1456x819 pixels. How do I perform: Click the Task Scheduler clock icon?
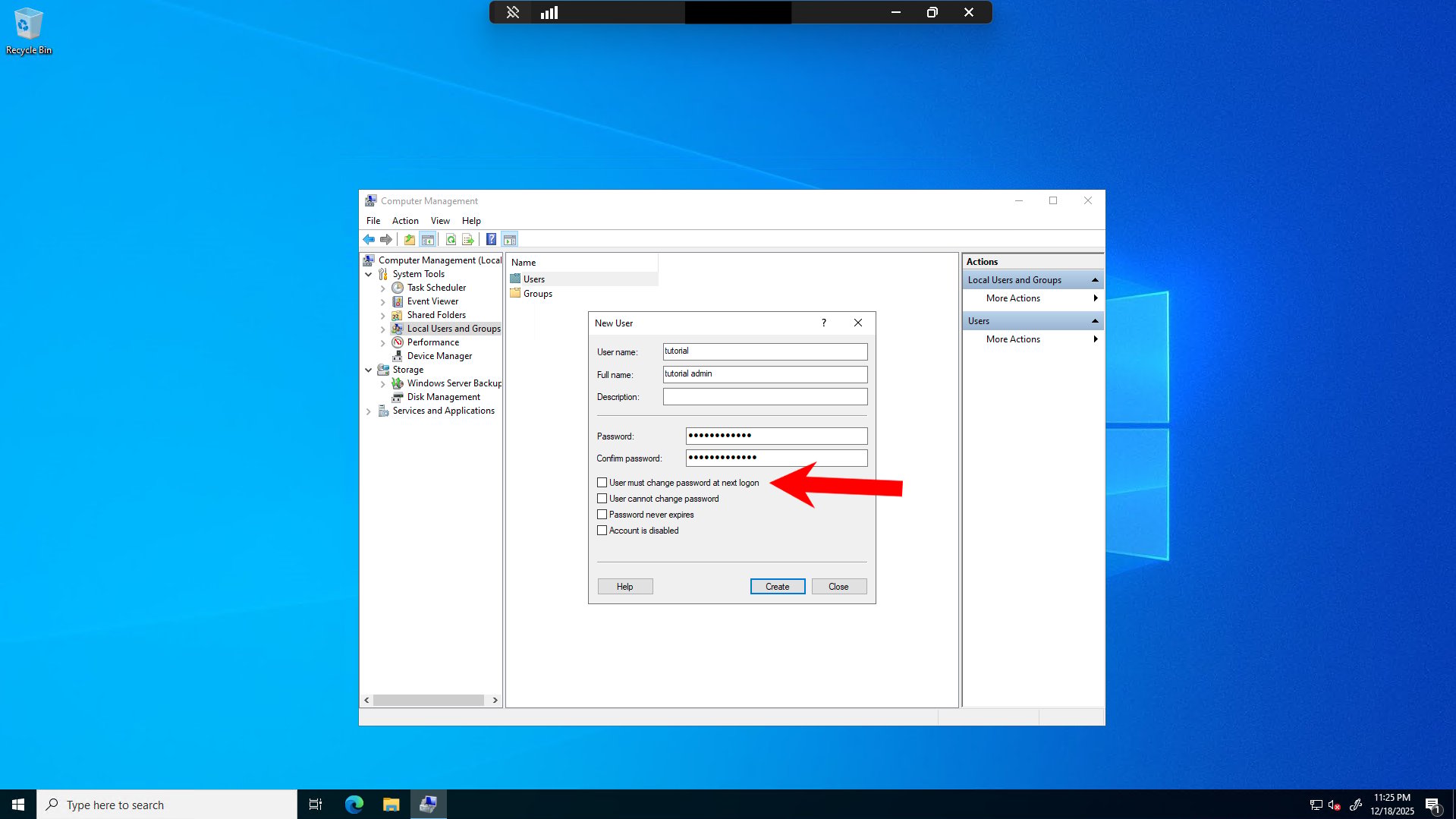[398, 288]
